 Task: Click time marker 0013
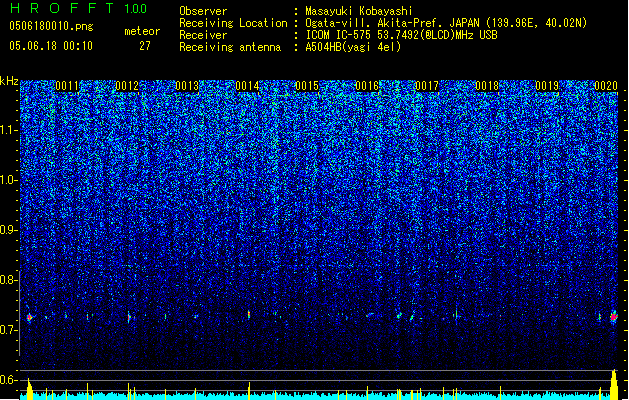(x=187, y=86)
